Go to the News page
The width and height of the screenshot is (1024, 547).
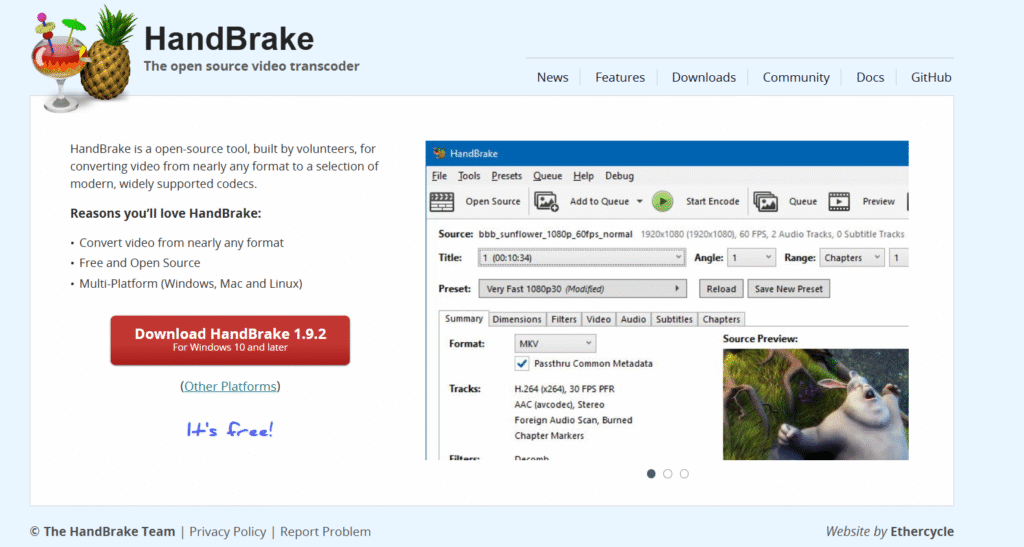[552, 78]
